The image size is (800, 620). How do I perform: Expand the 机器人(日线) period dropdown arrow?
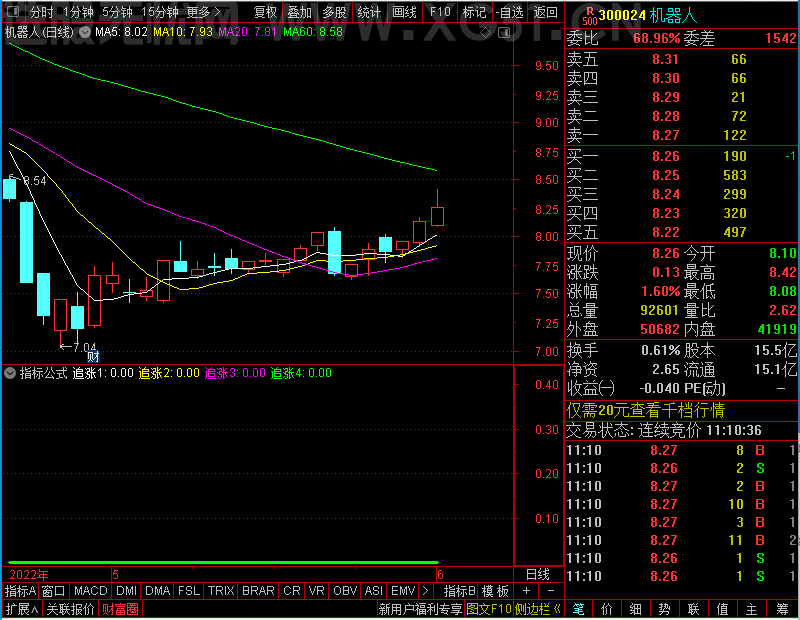[85, 32]
